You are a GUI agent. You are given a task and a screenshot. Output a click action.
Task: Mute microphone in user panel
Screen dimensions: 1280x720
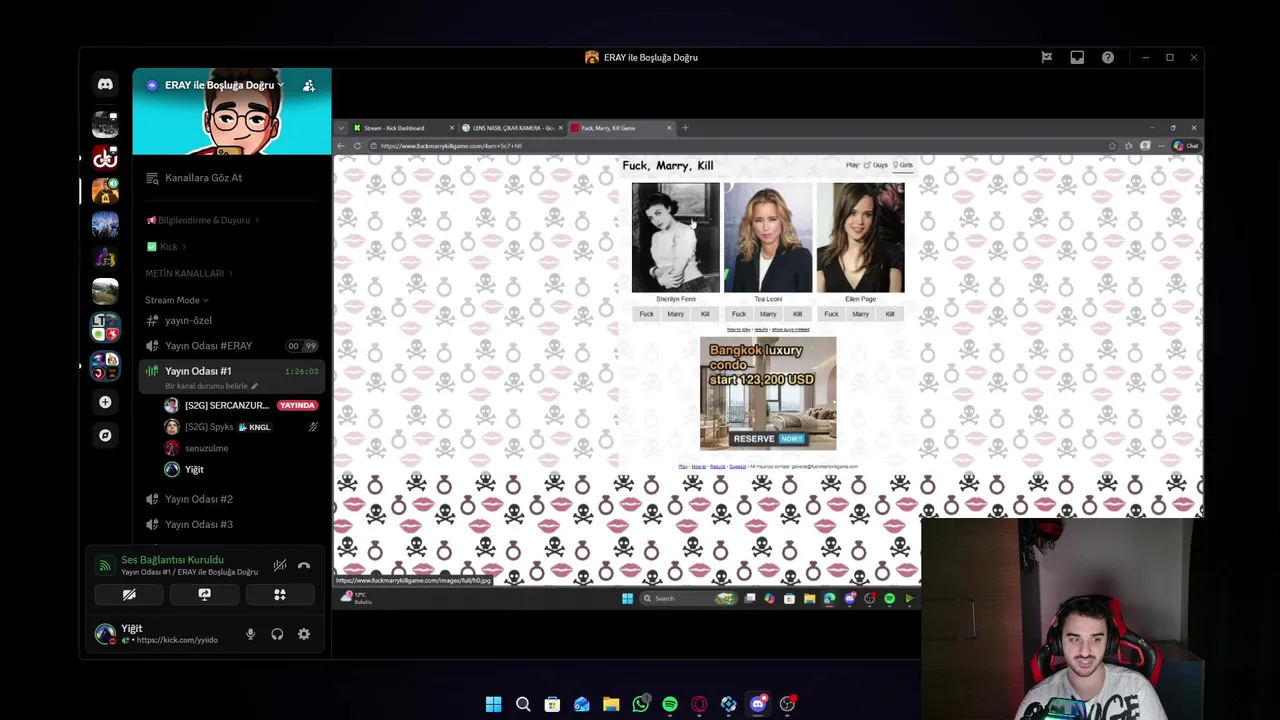coord(250,634)
